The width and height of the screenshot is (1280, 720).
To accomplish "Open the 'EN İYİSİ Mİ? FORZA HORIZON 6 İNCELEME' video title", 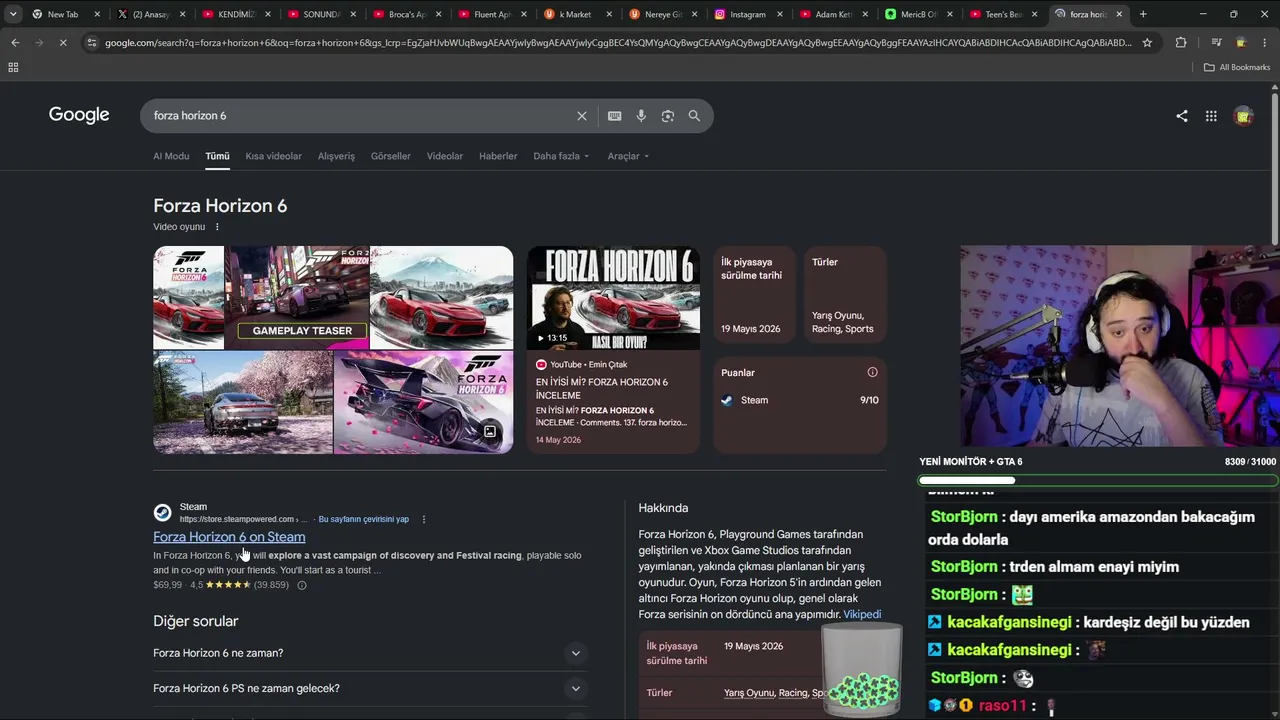I will [x=602, y=388].
